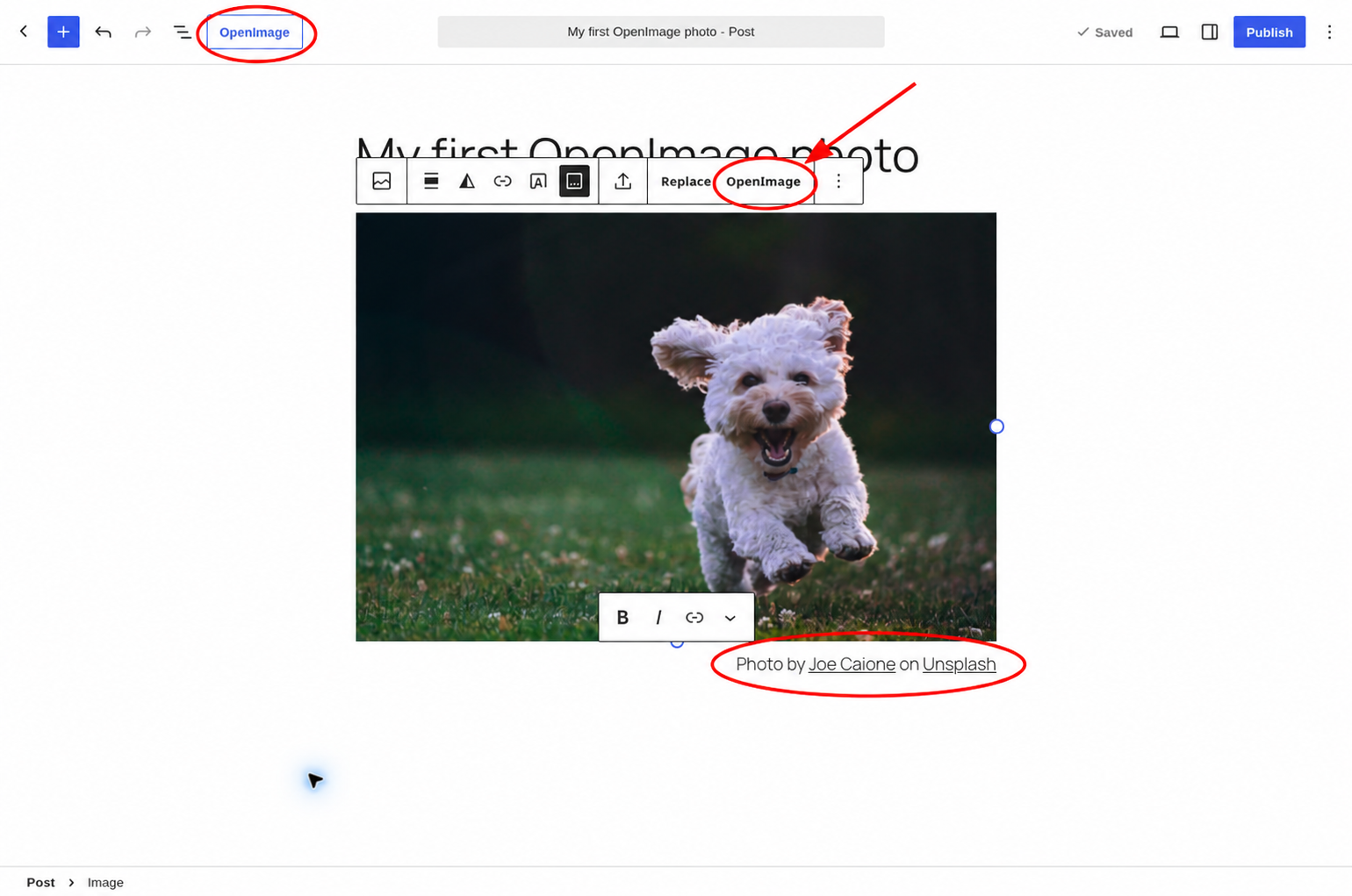1352x896 pixels.
Task: Open the editor options three-dot menu
Action: click(x=1329, y=32)
